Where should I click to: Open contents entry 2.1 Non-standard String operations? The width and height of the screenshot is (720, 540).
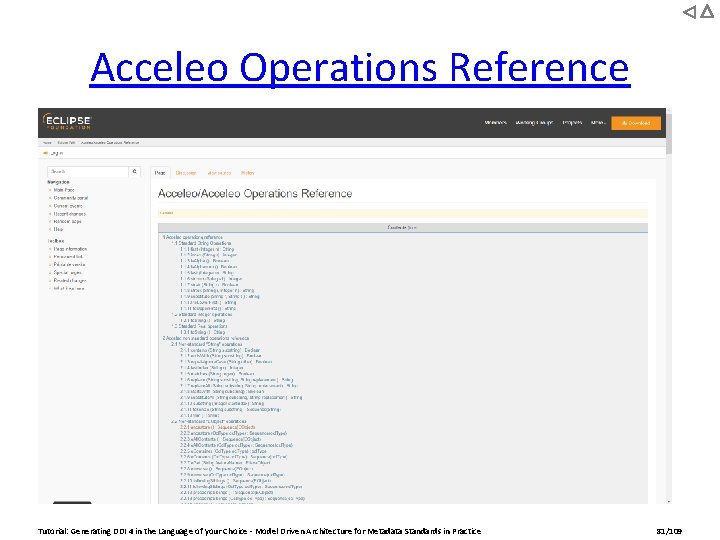pyautogui.click(x=207, y=344)
